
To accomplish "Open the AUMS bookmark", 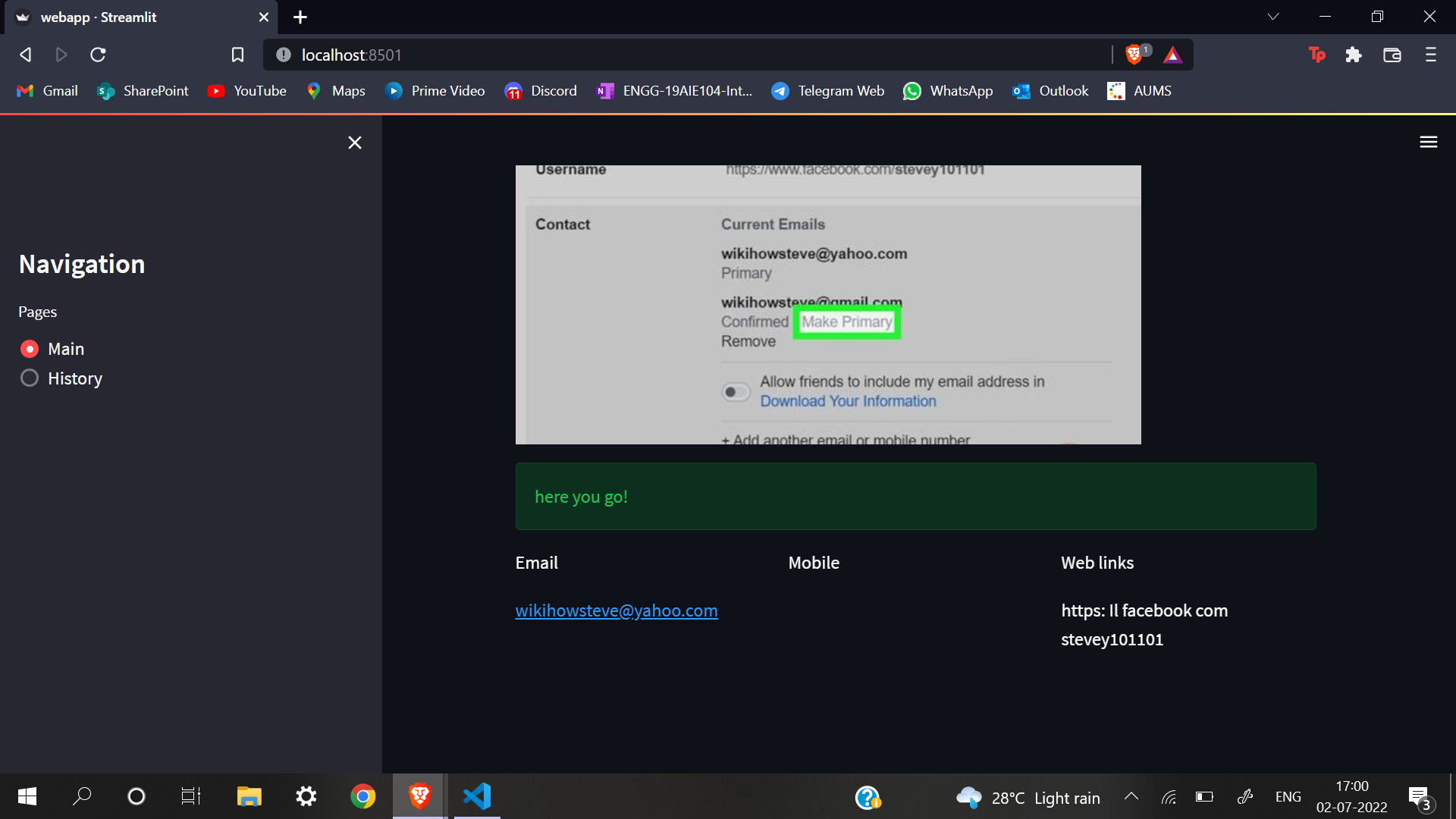I will [1139, 91].
